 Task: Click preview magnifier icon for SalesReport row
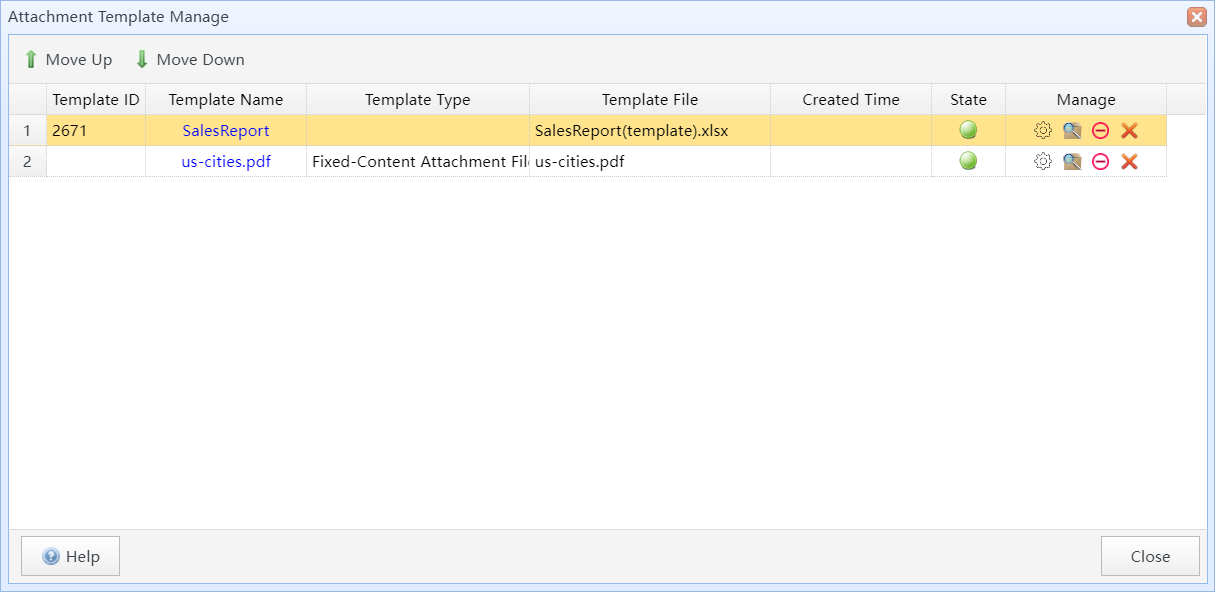(x=1072, y=130)
